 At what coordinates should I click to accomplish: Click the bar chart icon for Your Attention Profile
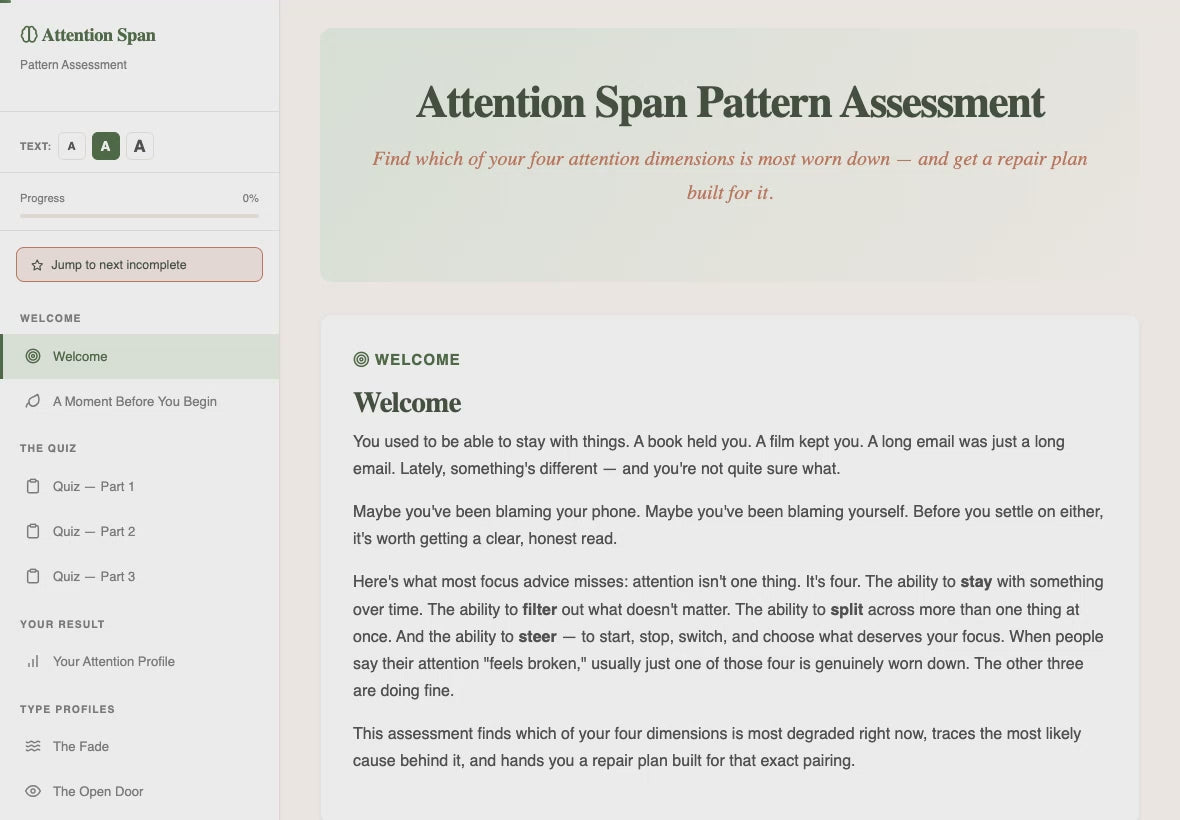[32, 662]
